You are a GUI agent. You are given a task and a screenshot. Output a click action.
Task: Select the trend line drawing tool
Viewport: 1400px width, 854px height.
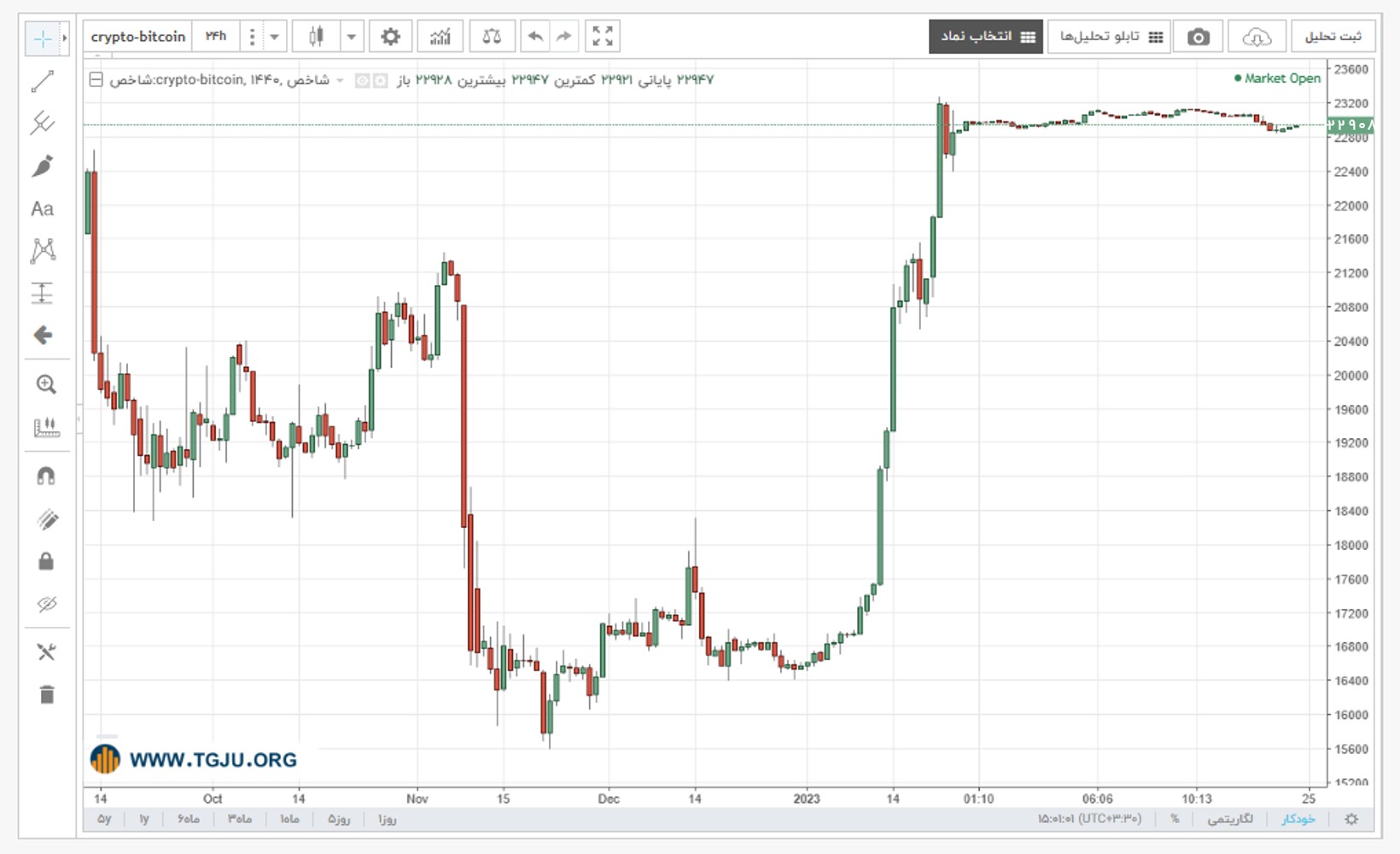42,81
